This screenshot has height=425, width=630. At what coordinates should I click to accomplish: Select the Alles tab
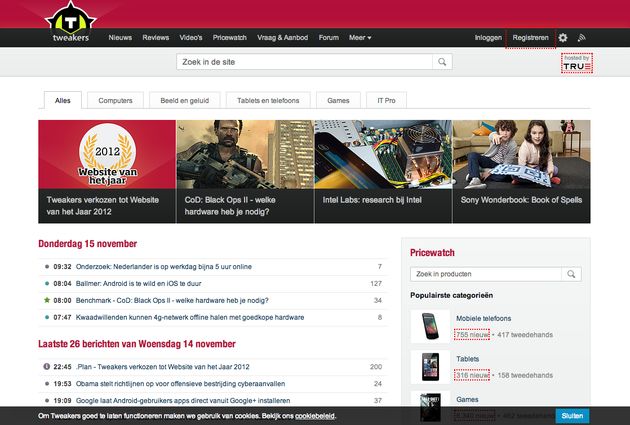click(x=63, y=100)
